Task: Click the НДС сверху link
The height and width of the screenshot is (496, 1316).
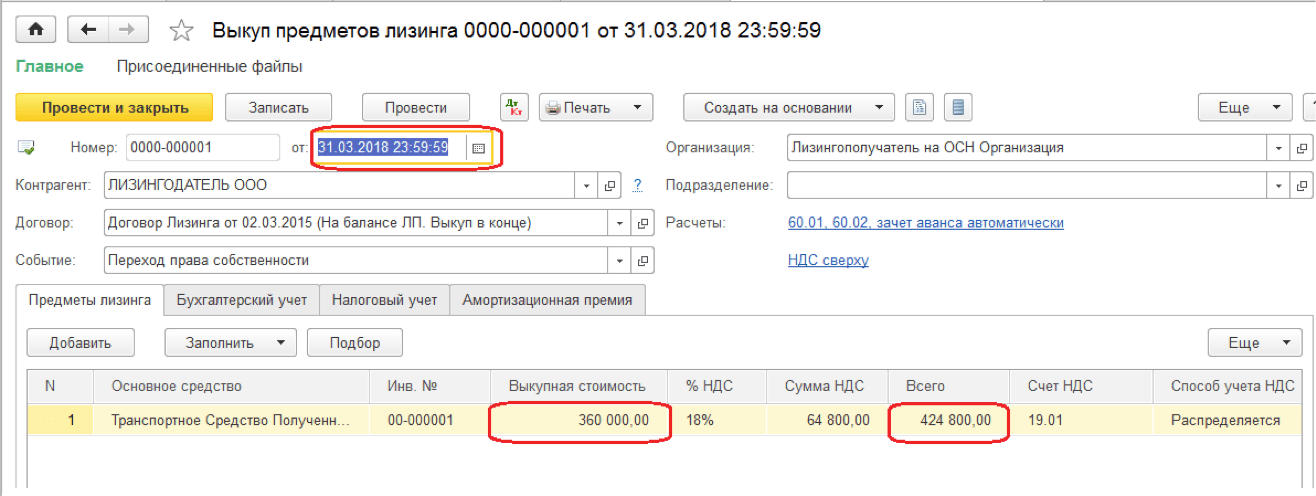Action: click(828, 260)
